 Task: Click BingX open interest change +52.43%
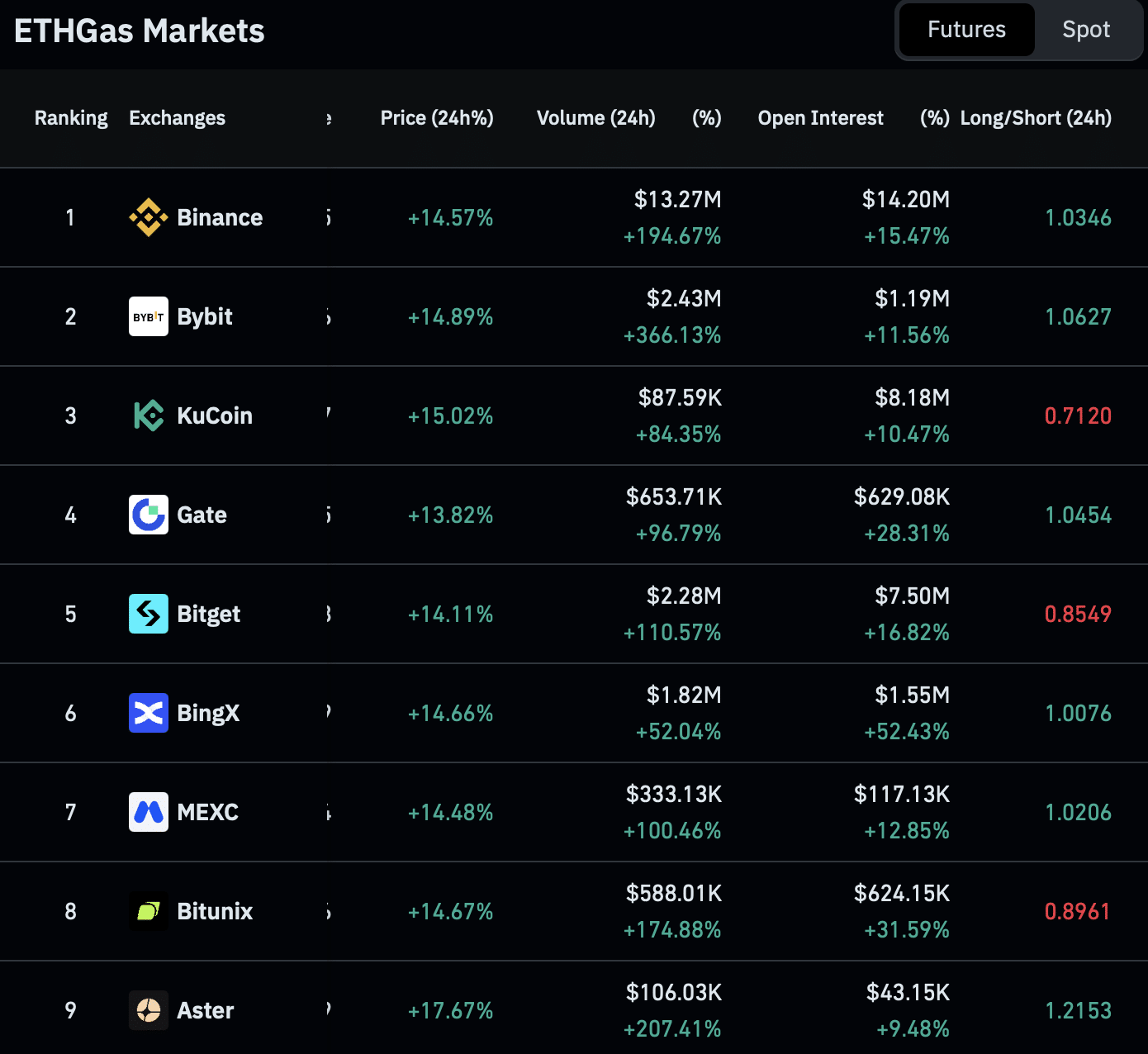click(907, 731)
